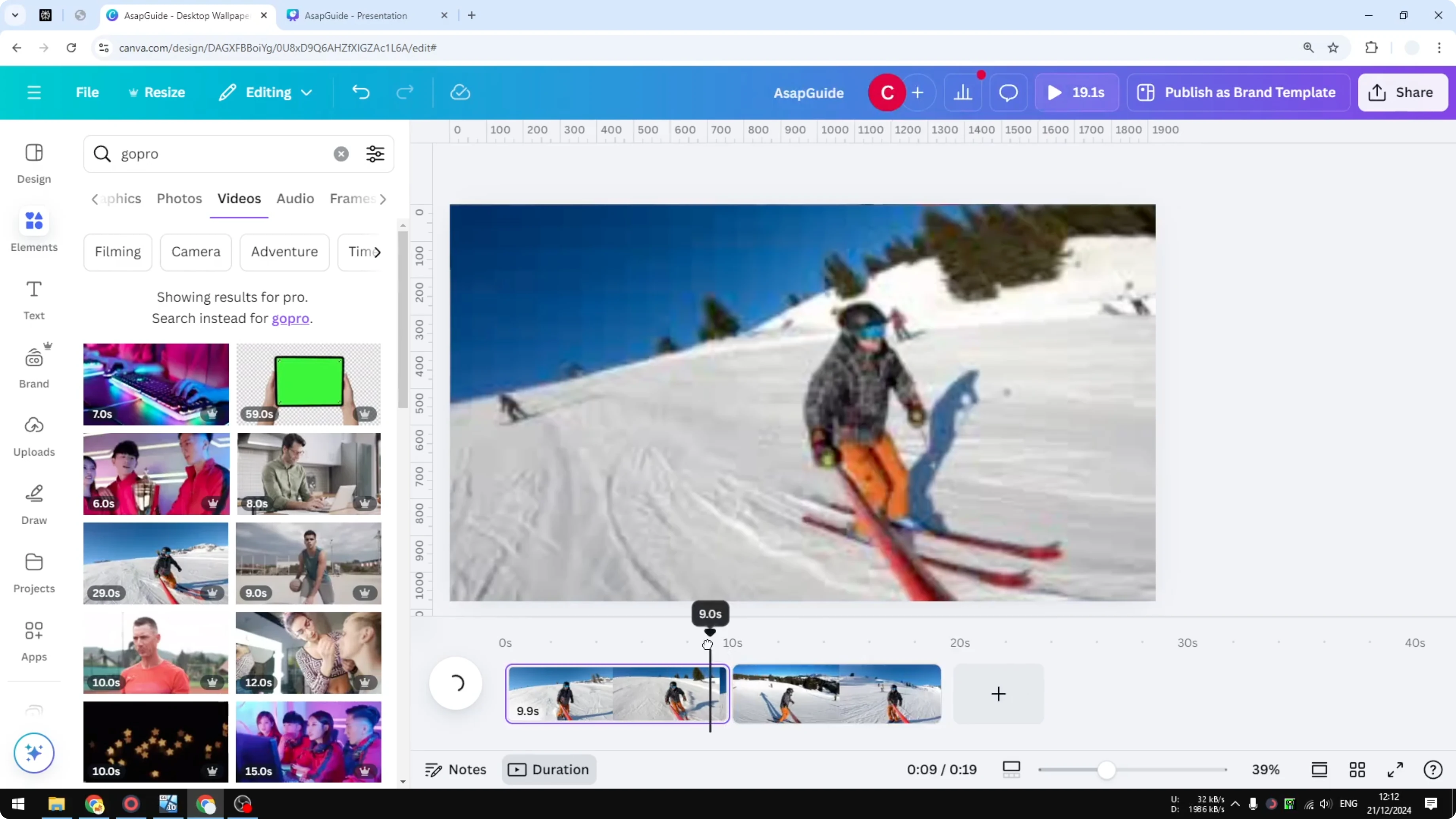Toggle the Duration view

click(x=548, y=769)
